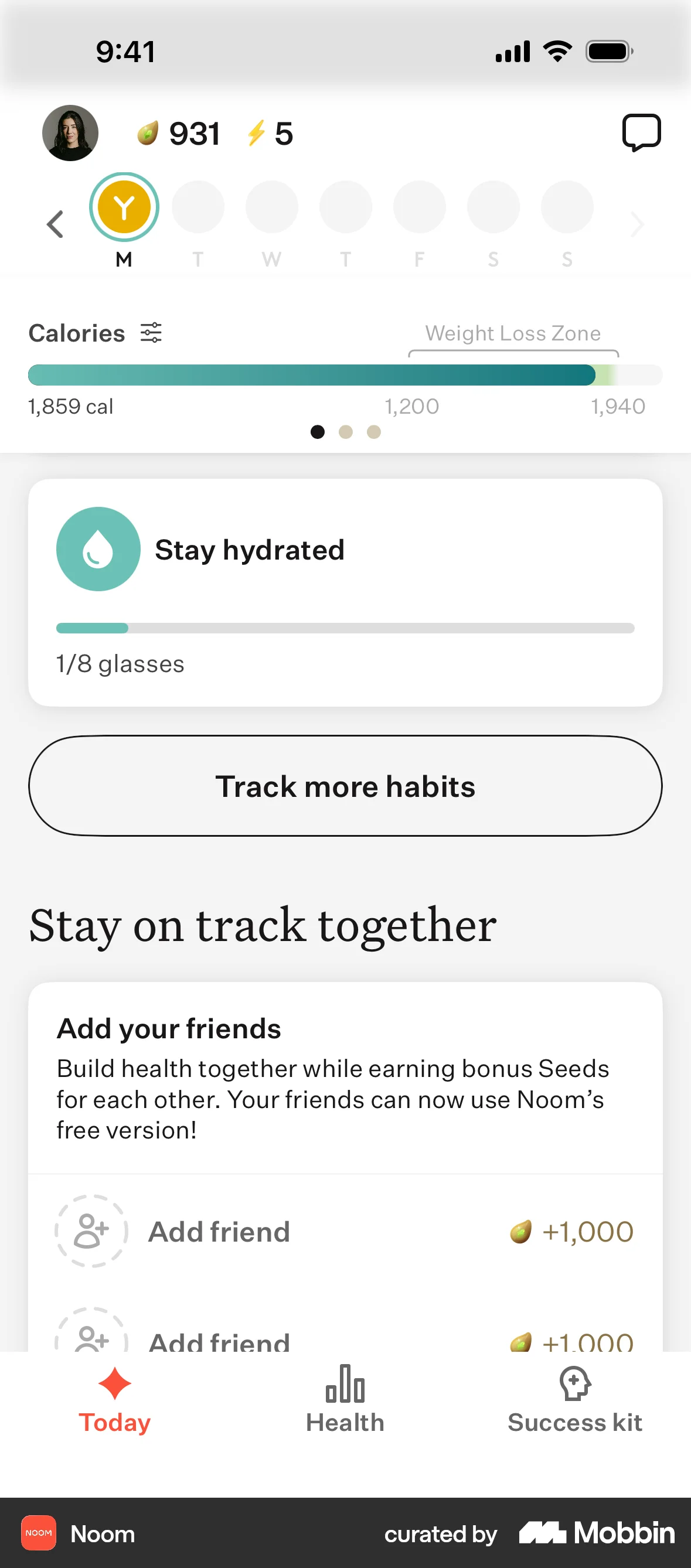The image size is (691, 1568).
Task: Go to previous week with left chevron
Action: pyautogui.click(x=55, y=224)
